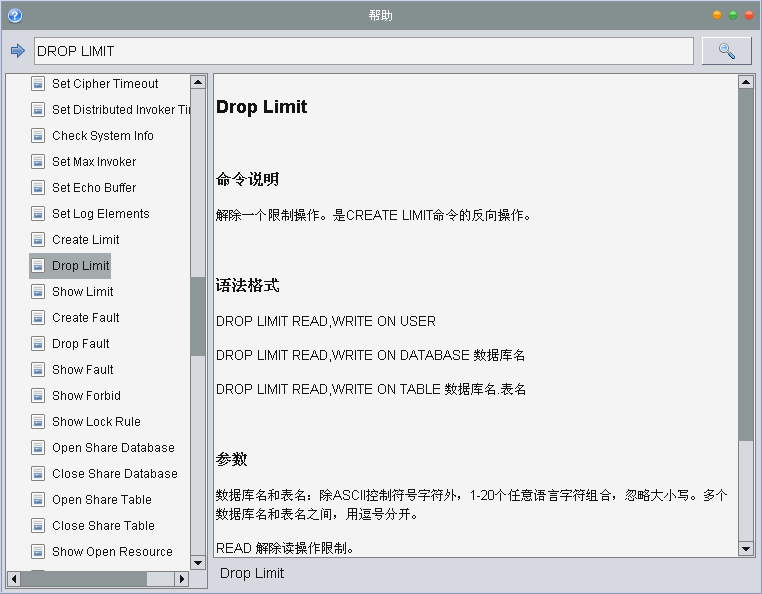Click the page icon next to Set Cipher Timeout
The height and width of the screenshot is (594, 762).
tap(38, 84)
